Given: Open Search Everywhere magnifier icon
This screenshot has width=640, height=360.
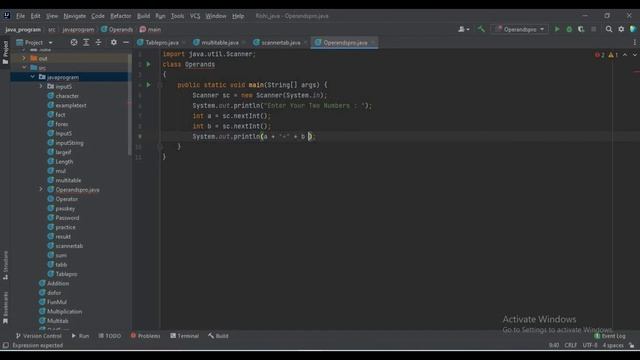Looking at the screenshot, I should (x=609, y=29).
